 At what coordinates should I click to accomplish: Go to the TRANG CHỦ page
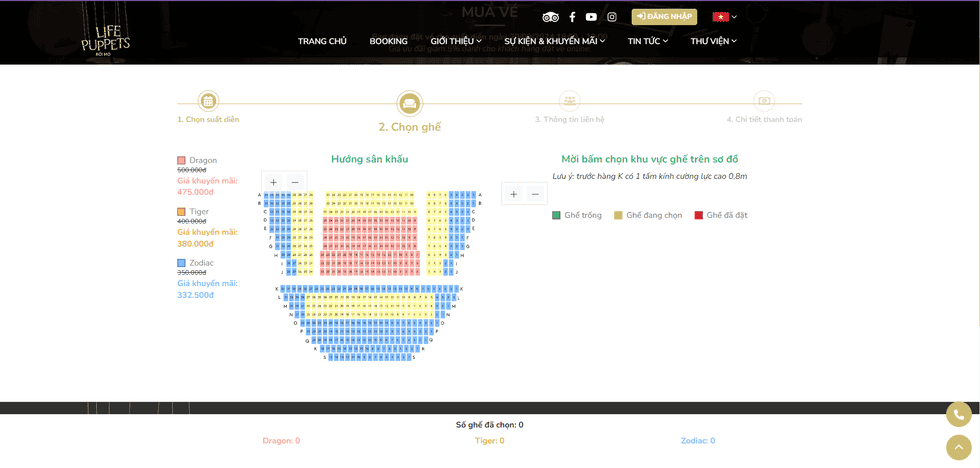point(322,41)
